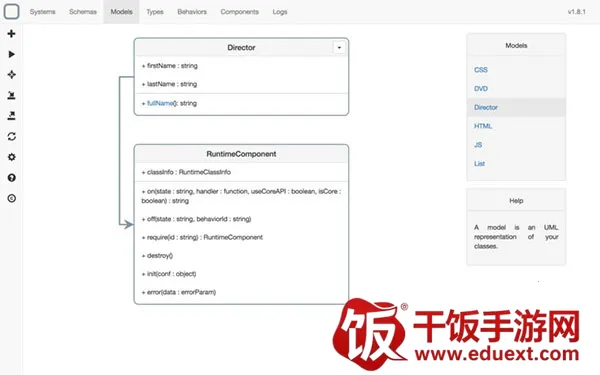Open help via question mark icon
Screen dimensions: 600x375
(x=11, y=178)
